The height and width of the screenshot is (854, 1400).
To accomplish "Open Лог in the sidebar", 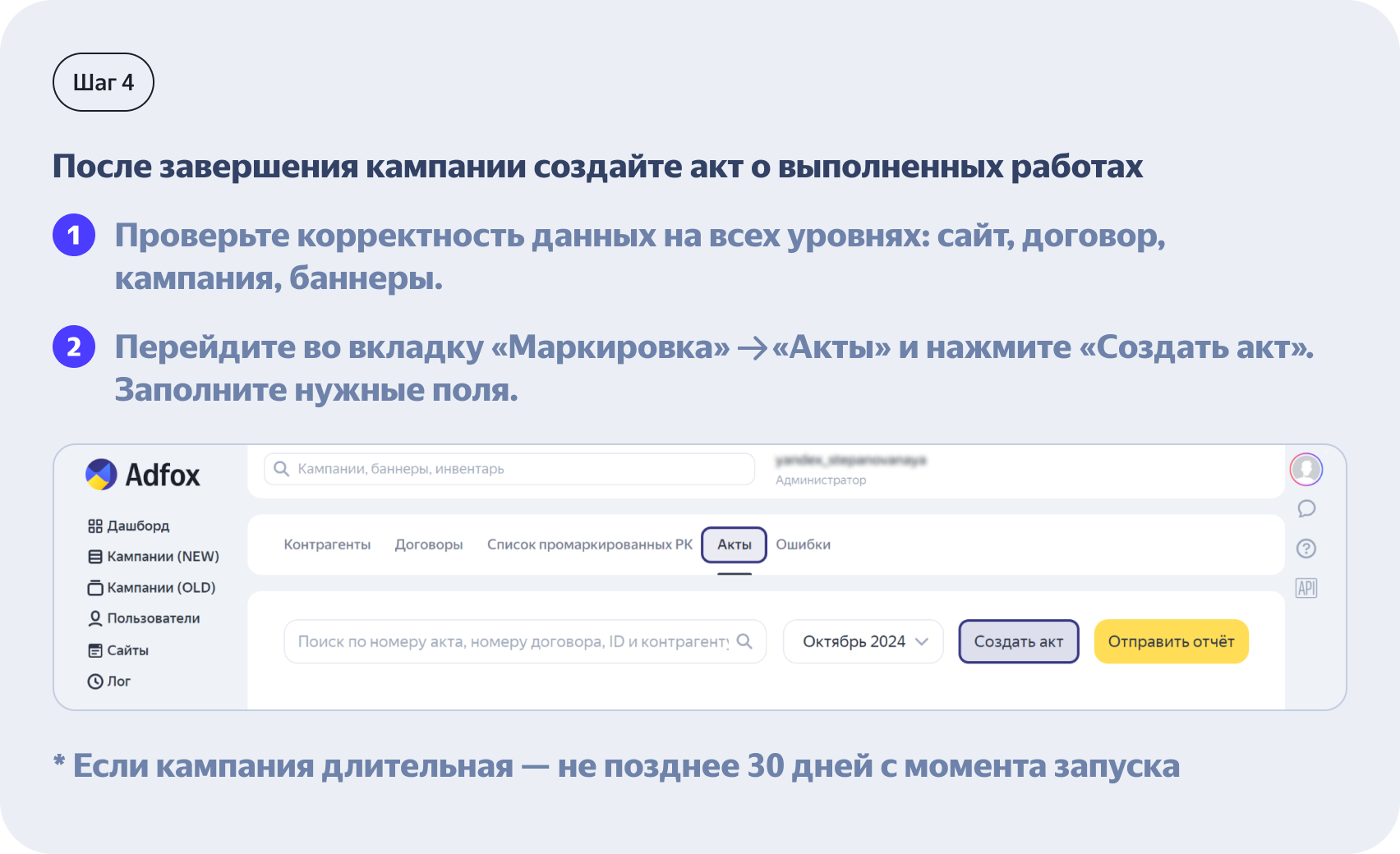I will tap(109, 682).
